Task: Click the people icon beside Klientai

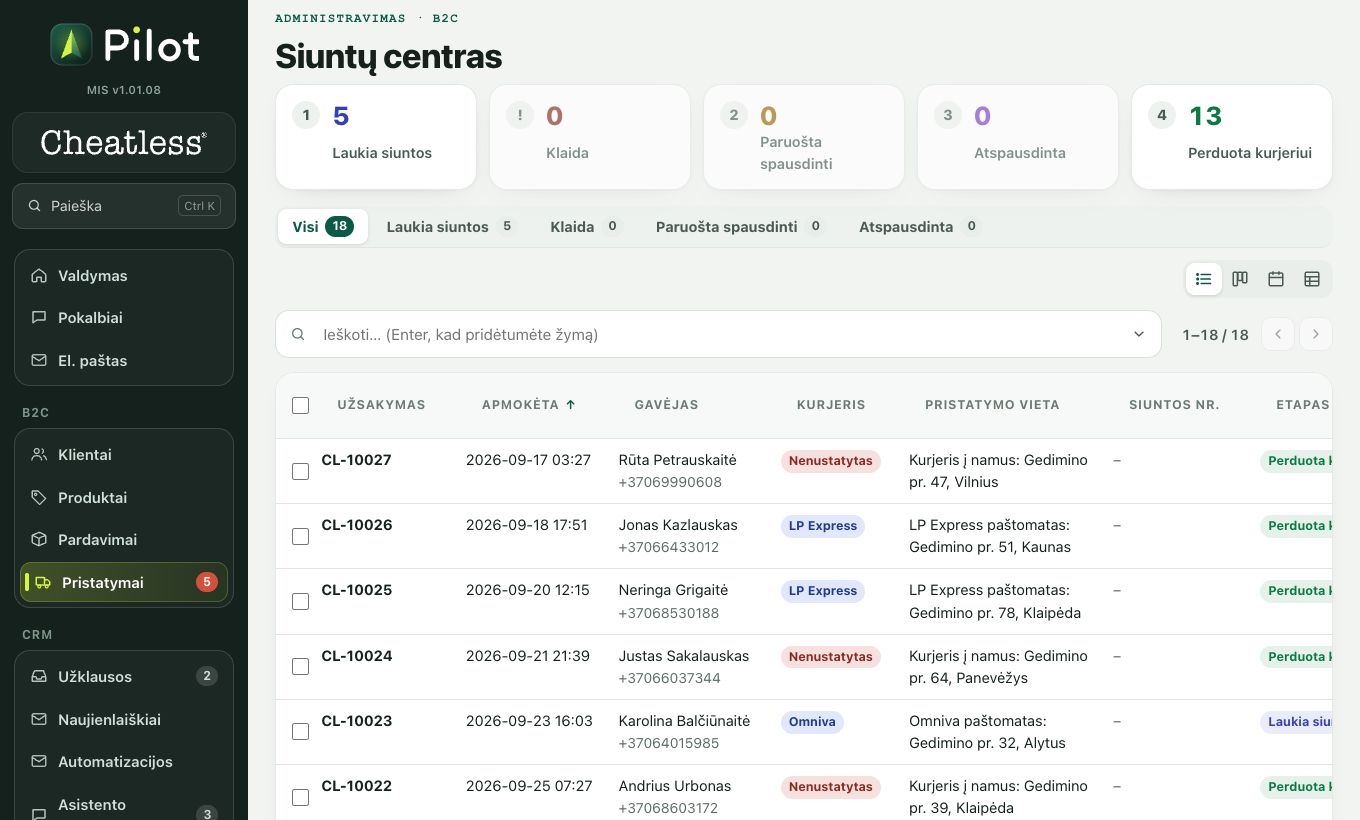Action: (x=39, y=455)
